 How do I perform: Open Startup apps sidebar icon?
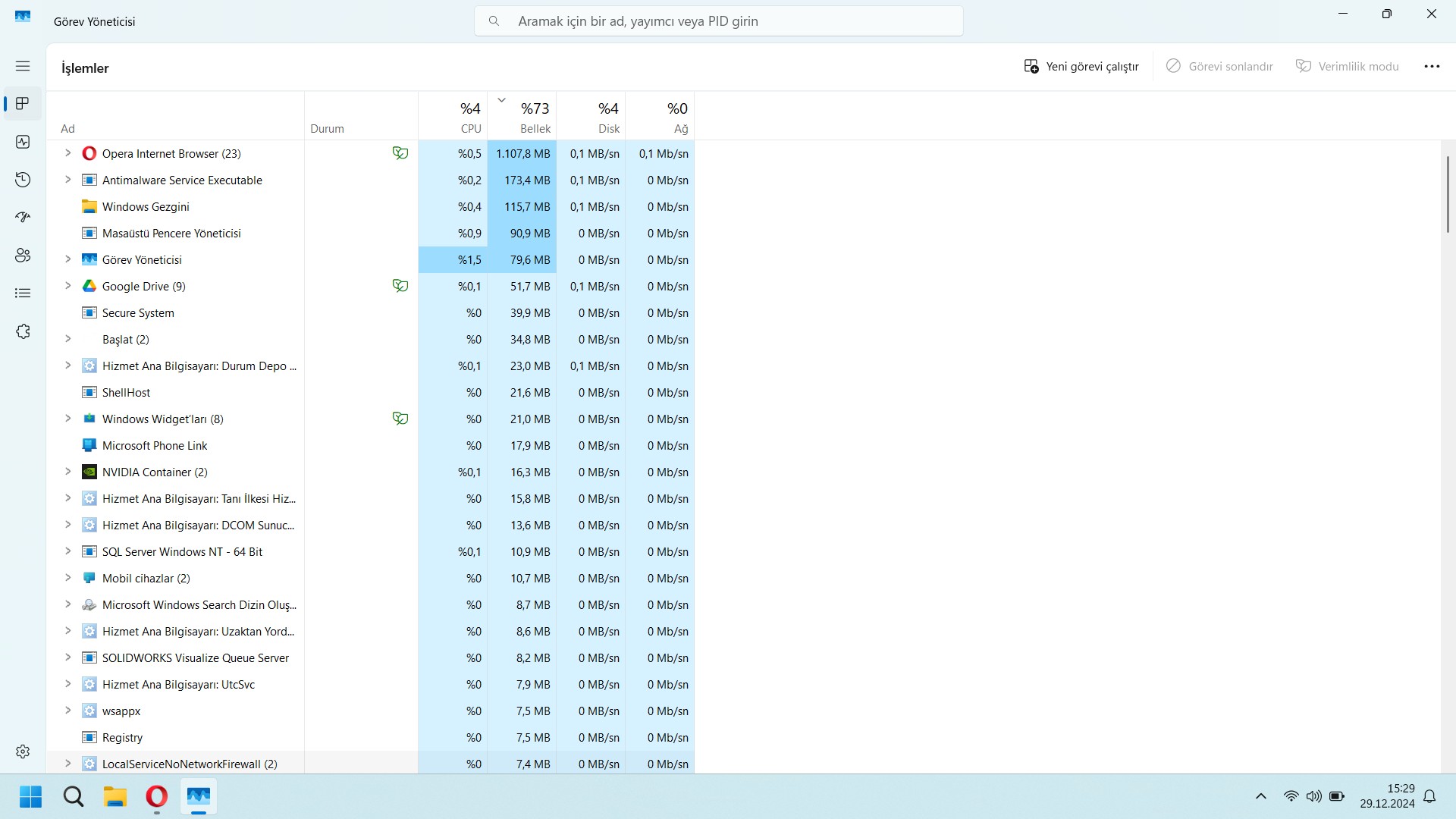point(23,218)
